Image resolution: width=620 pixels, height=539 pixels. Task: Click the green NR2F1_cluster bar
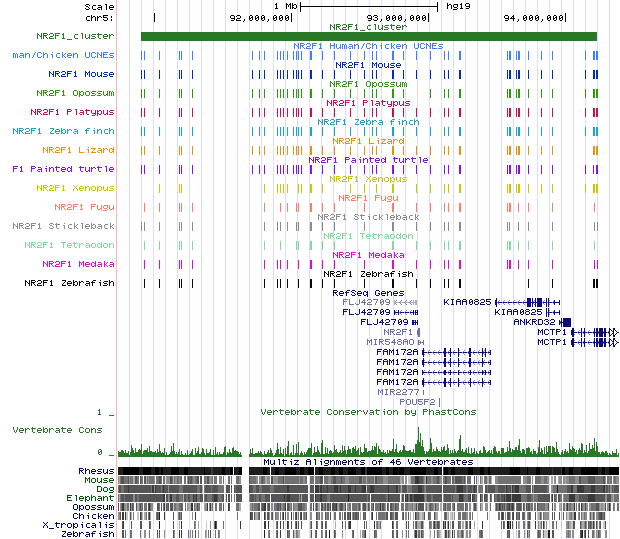pyautogui.click(x=368, y=37)
